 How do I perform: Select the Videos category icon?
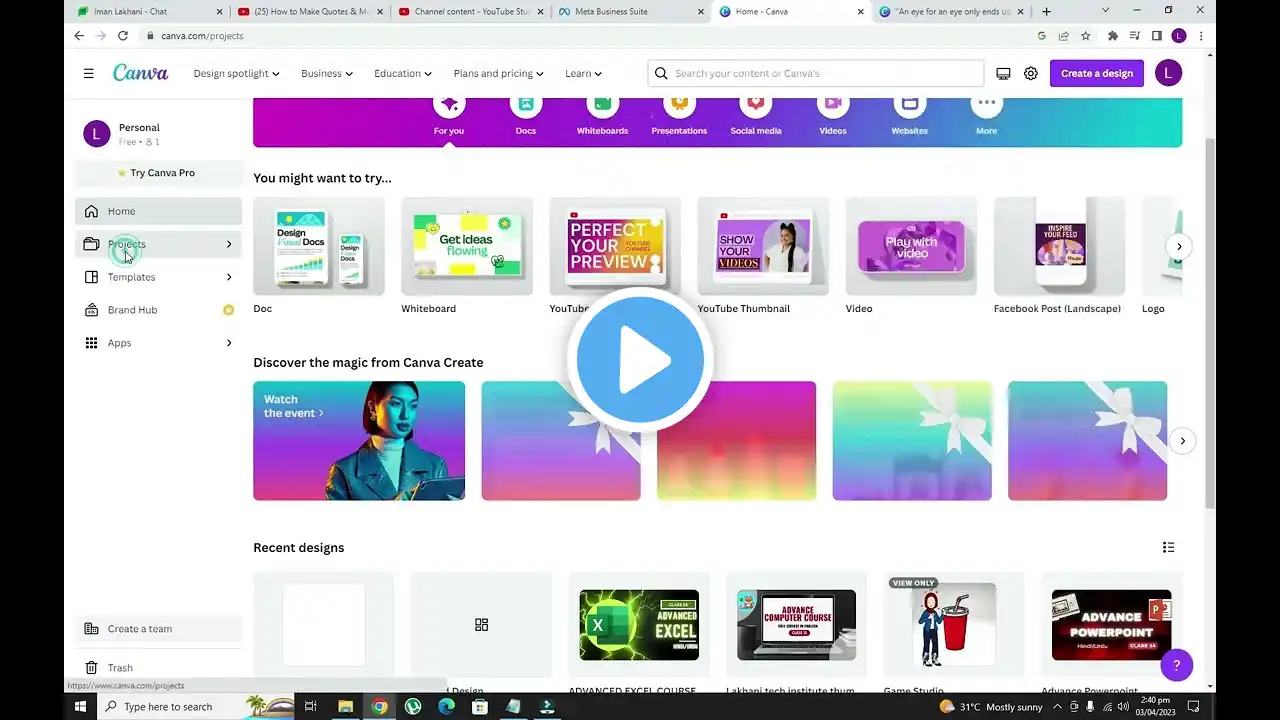tap(833, 104)
